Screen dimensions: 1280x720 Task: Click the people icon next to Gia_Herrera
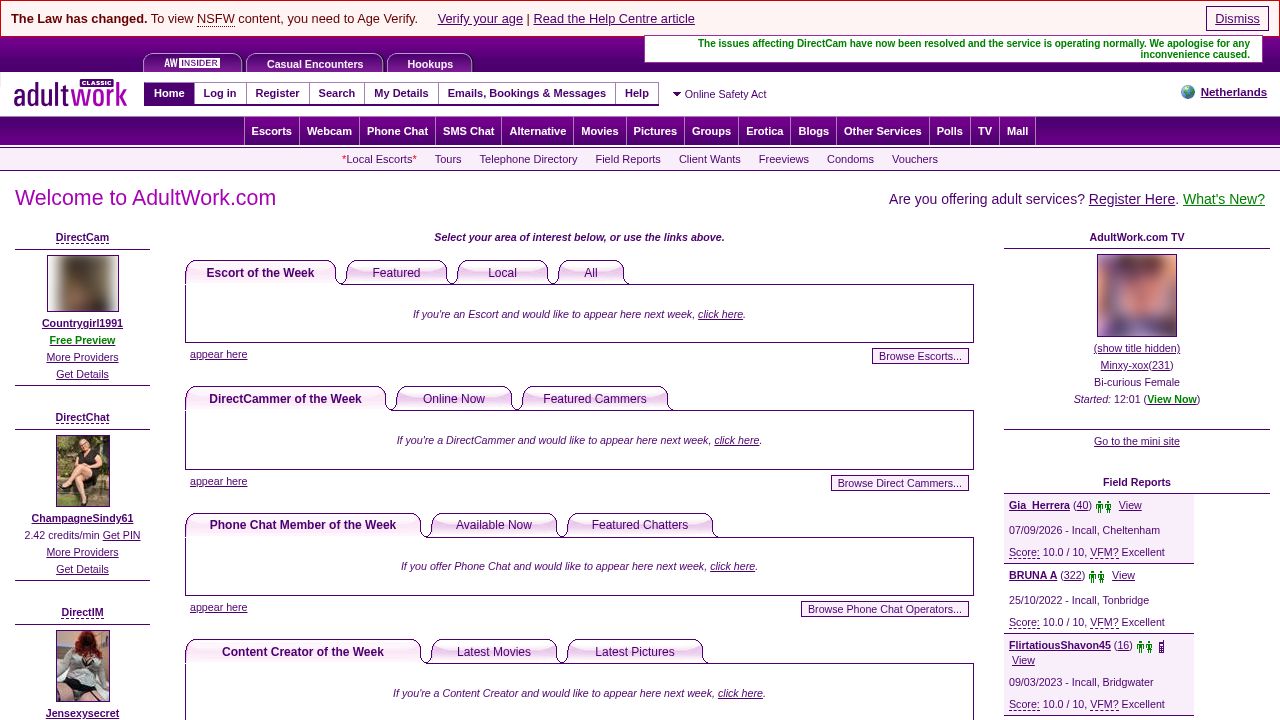pyautogui.click(x=1104, y=507)
